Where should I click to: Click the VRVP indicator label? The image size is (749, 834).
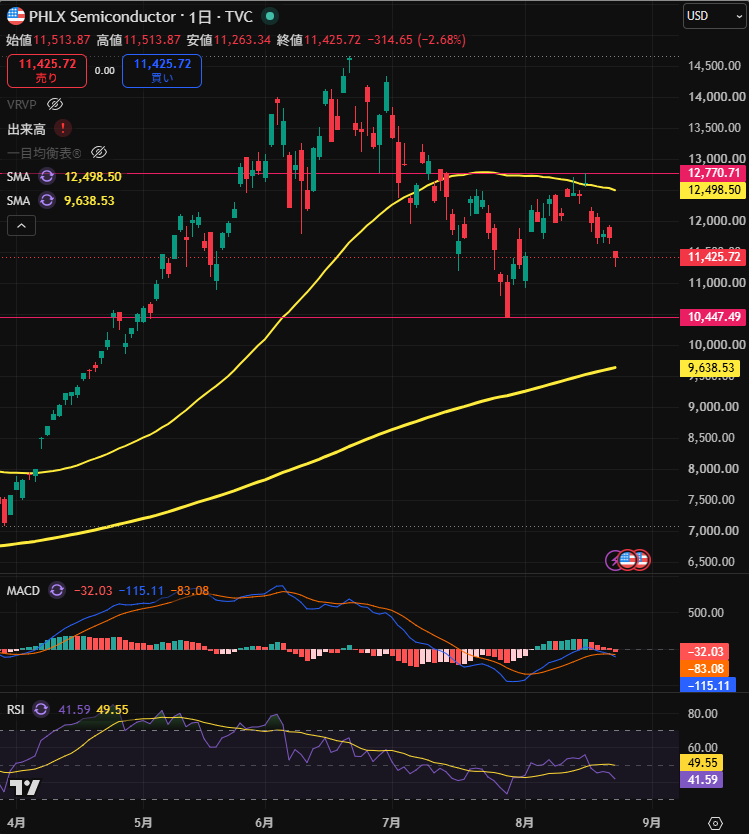[x=22, y=104]
